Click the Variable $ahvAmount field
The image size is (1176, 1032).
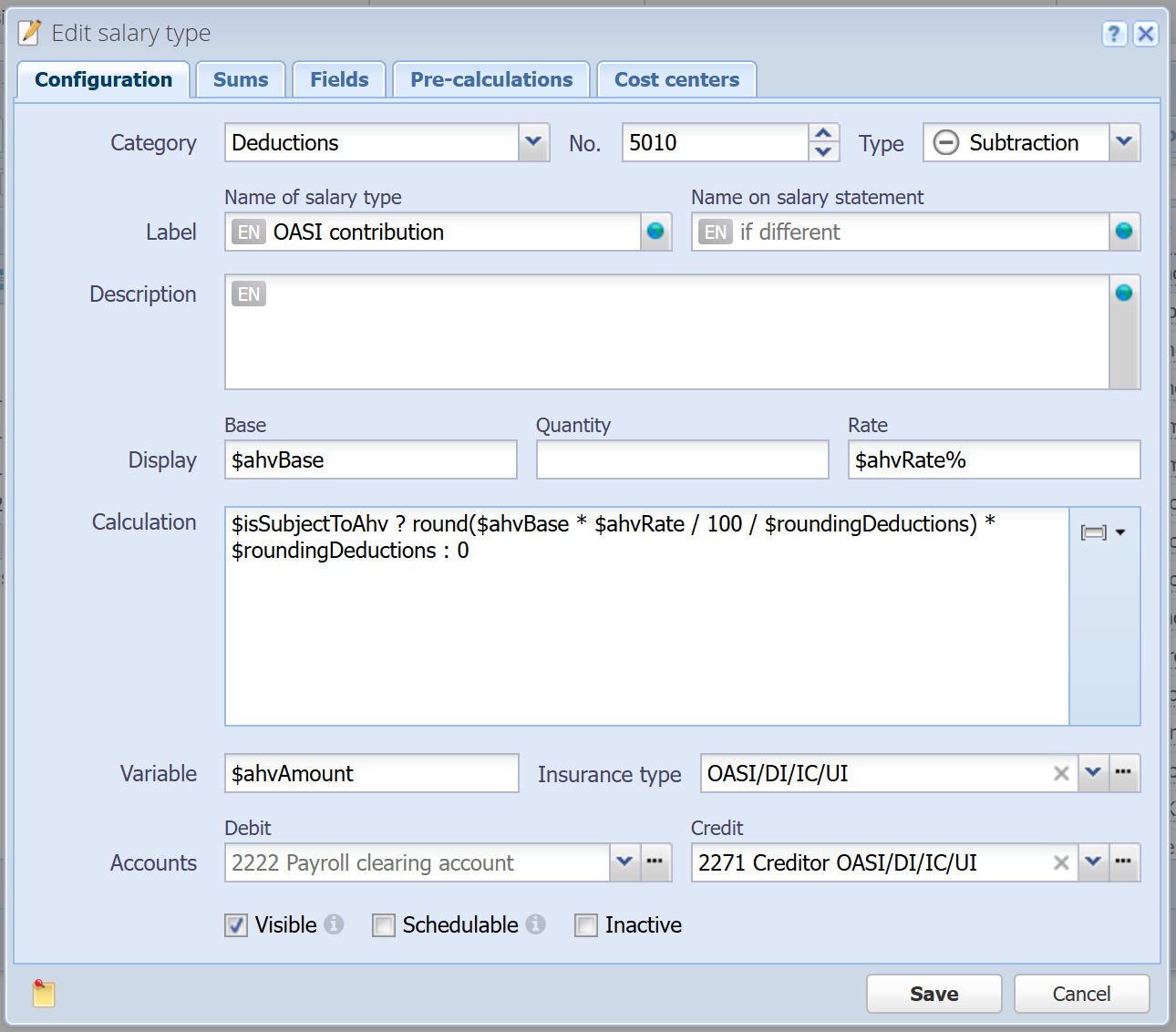[372, 773]
